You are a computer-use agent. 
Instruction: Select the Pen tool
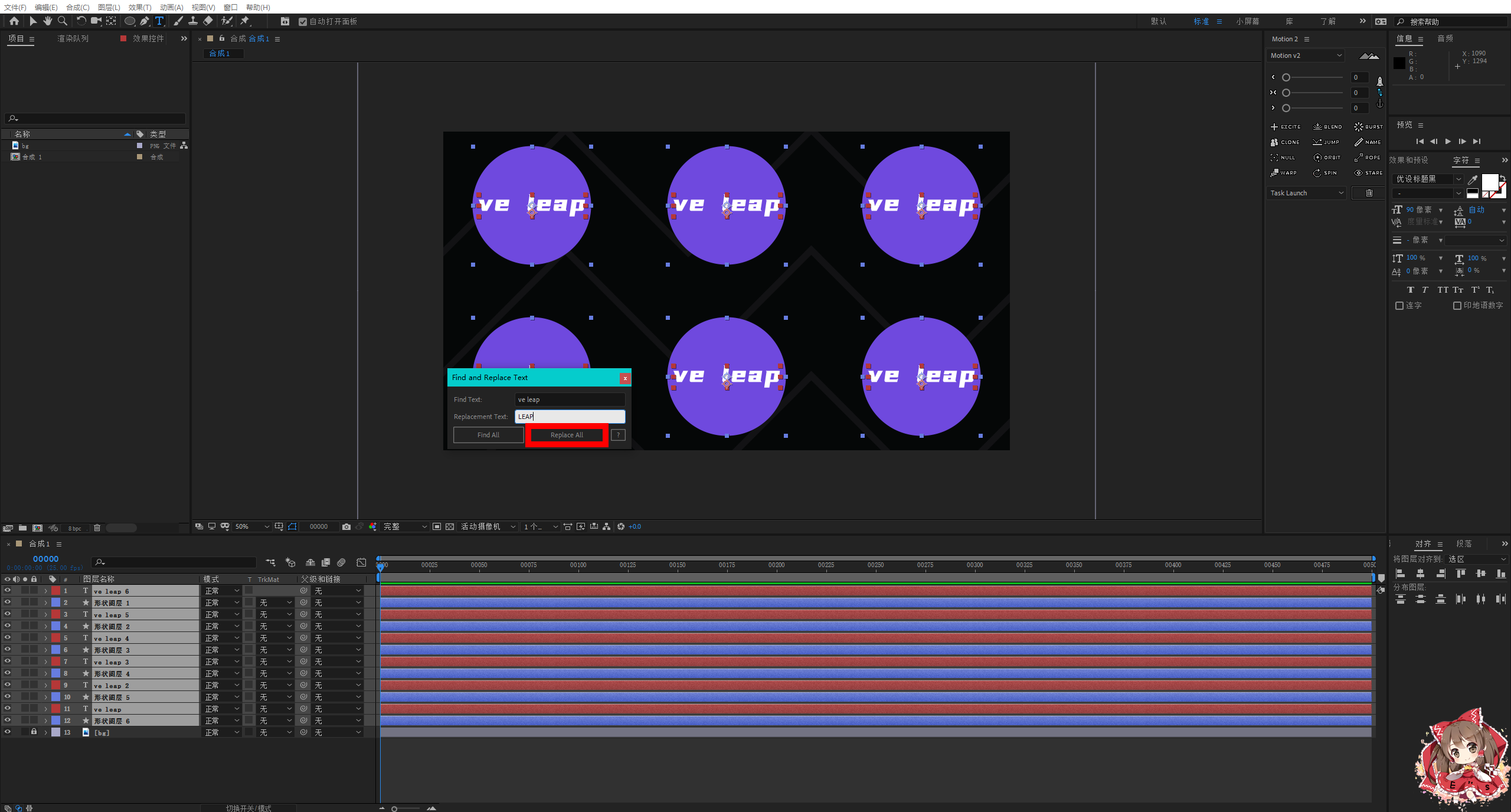tap(145, 21)
